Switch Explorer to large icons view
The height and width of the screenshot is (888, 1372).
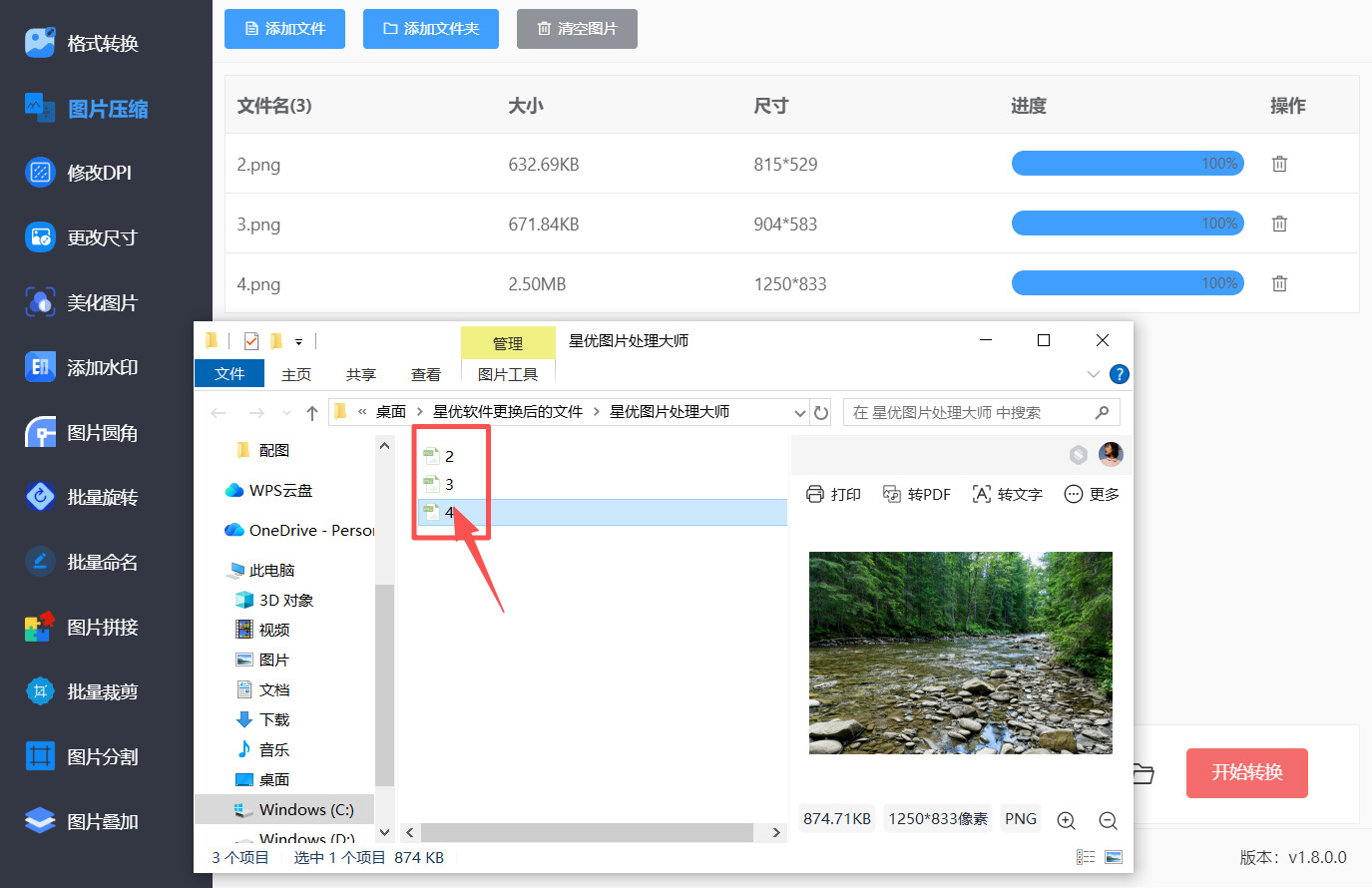[x=1114, y=857]
